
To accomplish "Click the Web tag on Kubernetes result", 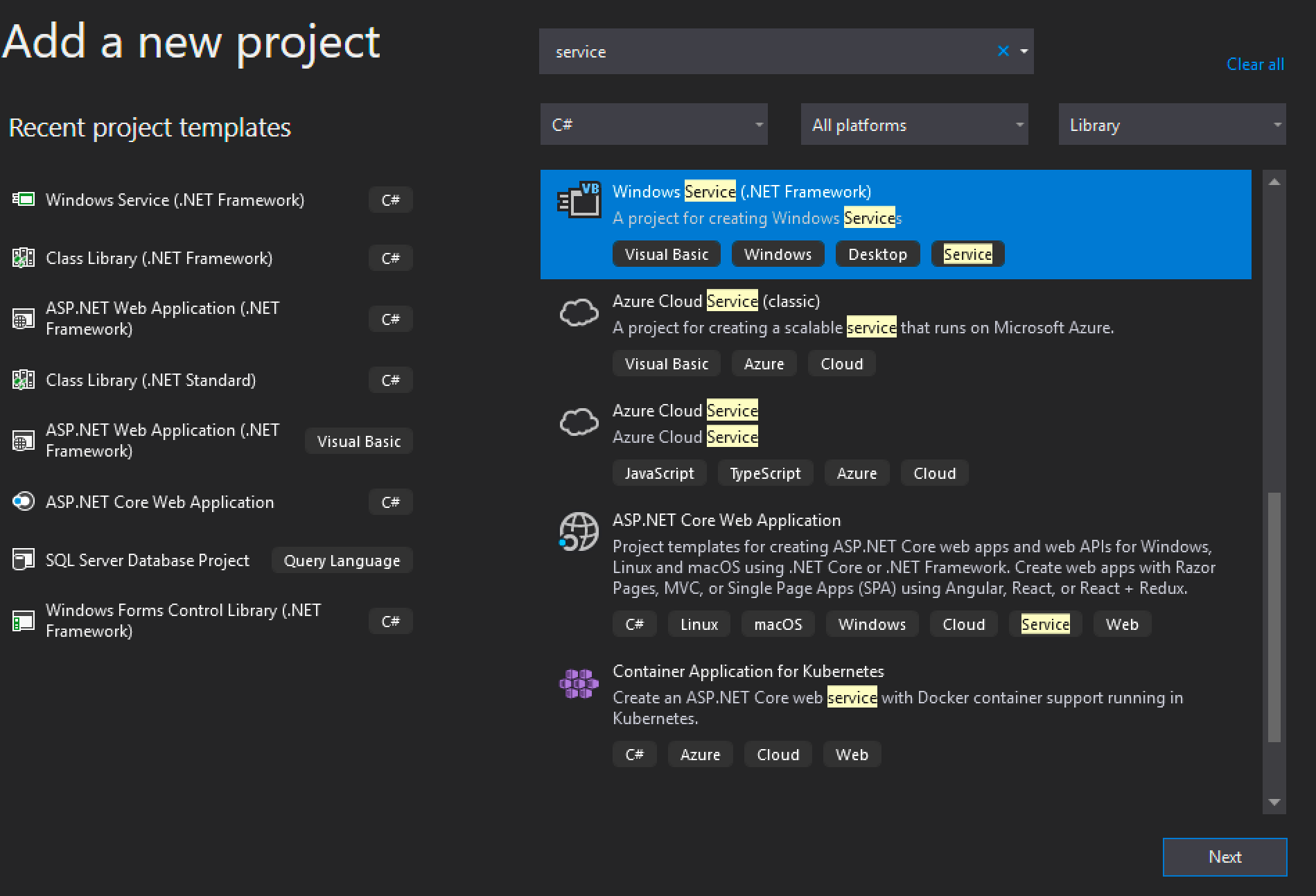I will point(852,755).
